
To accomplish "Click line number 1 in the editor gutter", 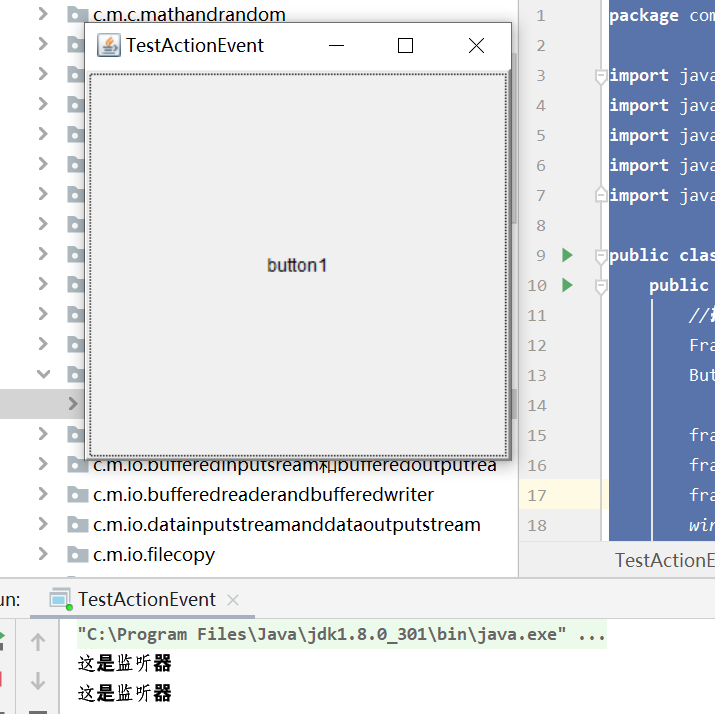I will [540, 16].
